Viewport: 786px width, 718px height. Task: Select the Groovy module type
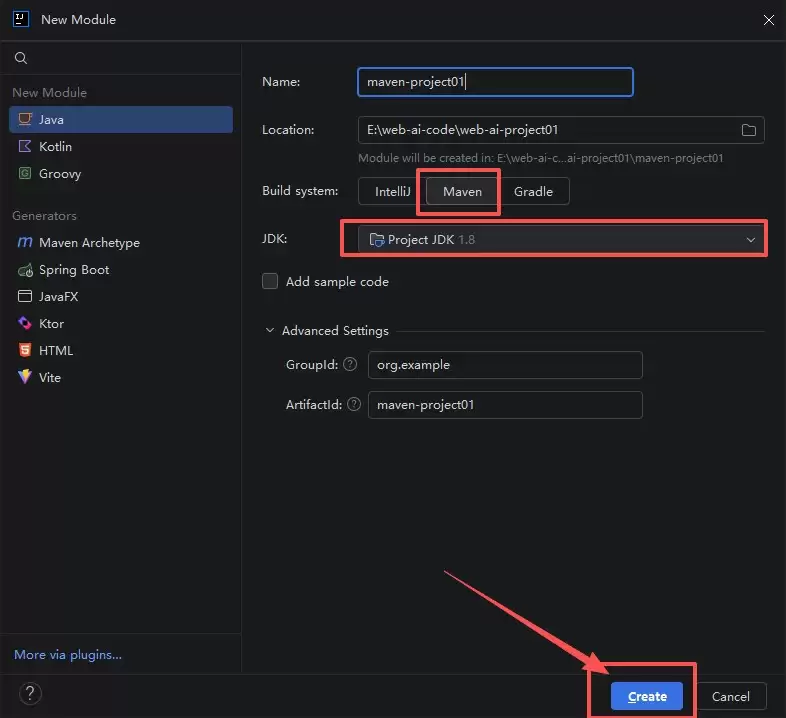point(121,173)
